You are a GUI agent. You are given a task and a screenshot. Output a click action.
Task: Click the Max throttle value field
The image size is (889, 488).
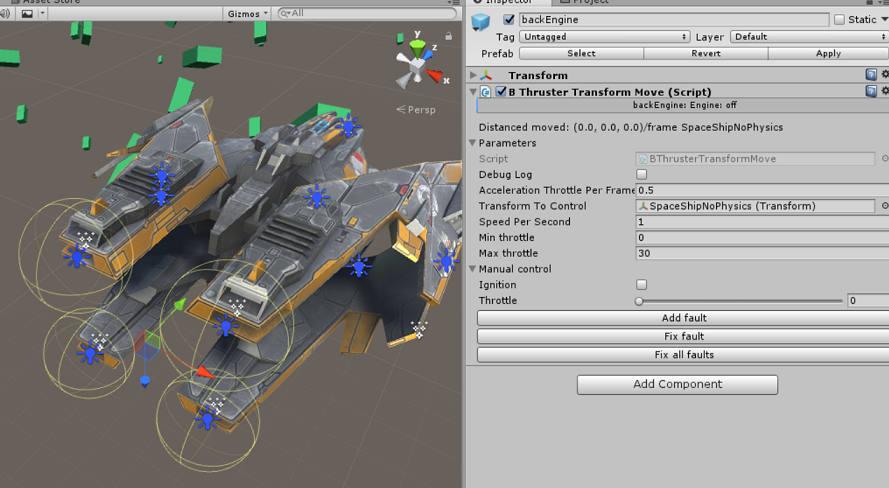click(x=762, y=253)
